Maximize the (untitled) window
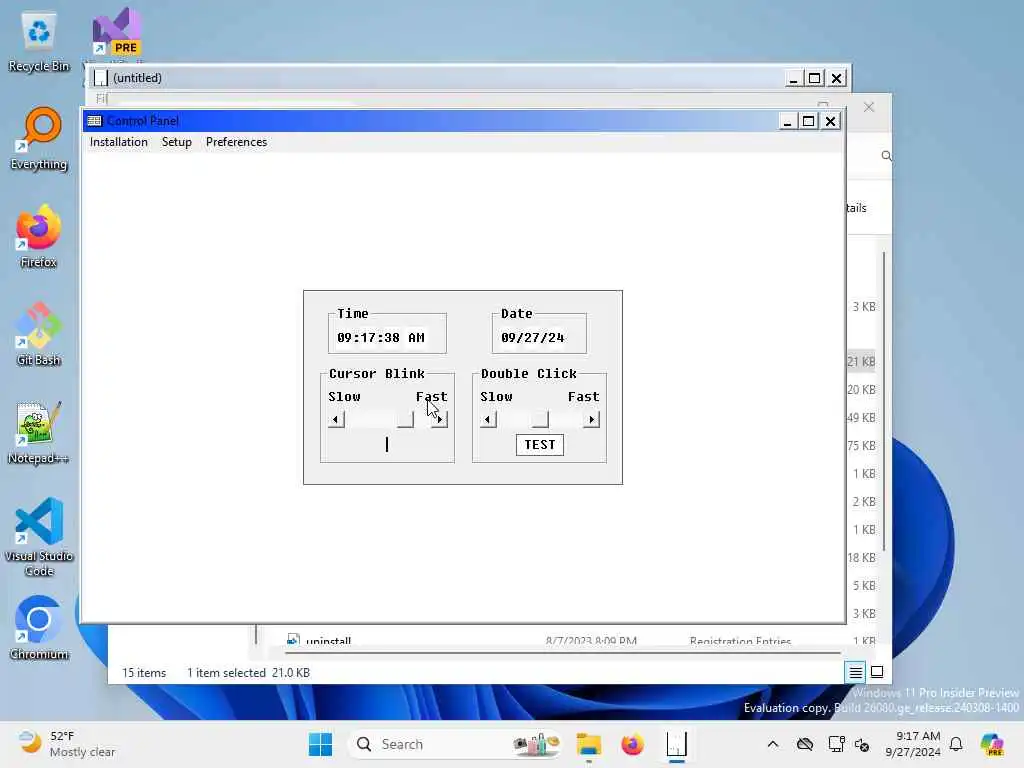This screenshot has height=768, width=1024. pos(814,78)
